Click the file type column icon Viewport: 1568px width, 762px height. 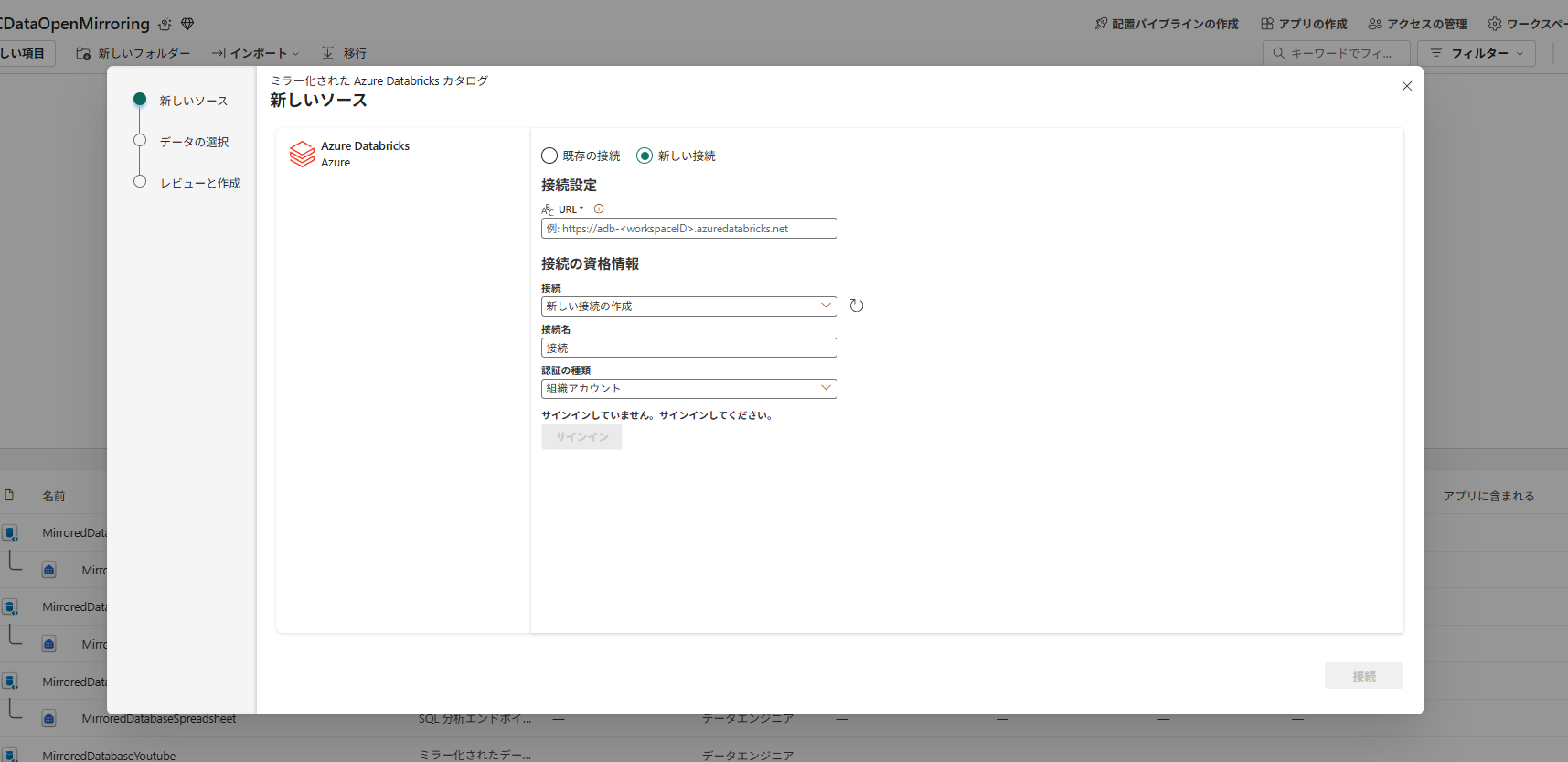9,495
